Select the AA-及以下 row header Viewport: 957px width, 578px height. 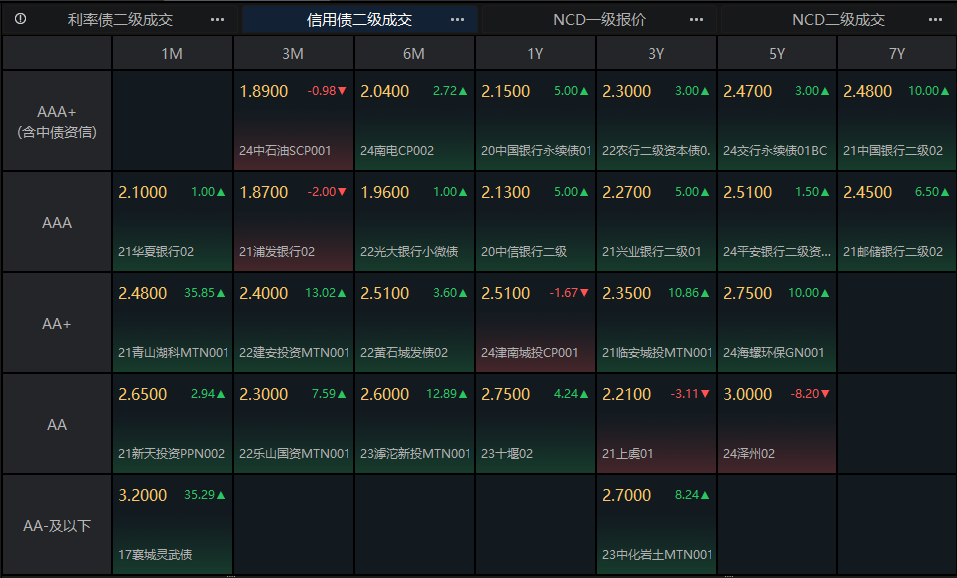point(57,525)
